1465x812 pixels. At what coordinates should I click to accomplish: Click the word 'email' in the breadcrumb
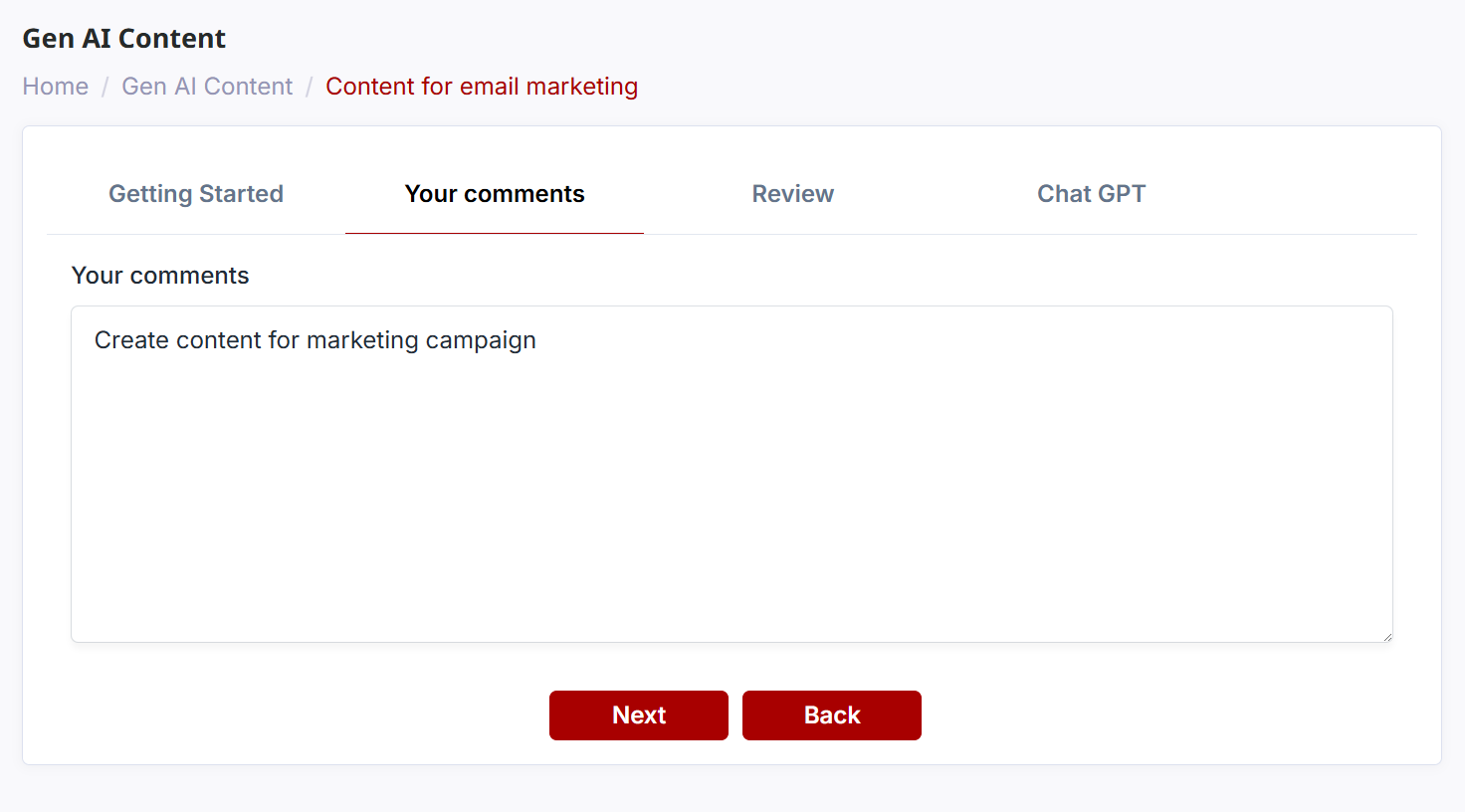click(489, 87)
